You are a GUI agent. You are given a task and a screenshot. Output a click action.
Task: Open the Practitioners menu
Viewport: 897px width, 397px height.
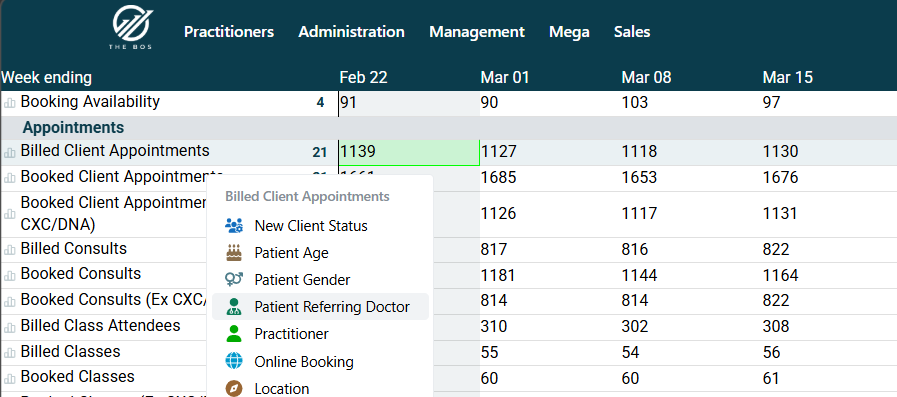(x=229, y=32)
